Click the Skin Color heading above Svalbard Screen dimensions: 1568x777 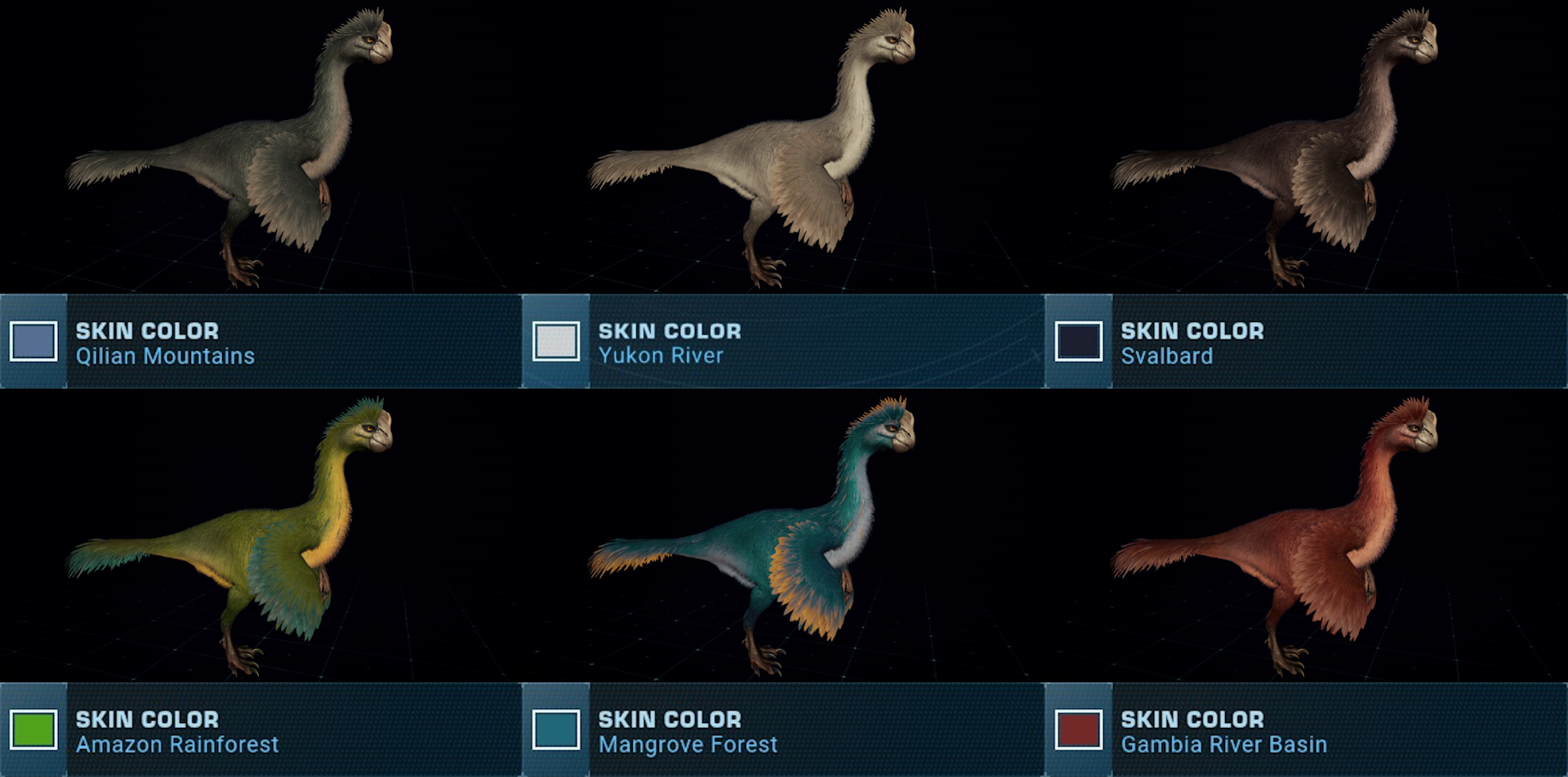1192,331
